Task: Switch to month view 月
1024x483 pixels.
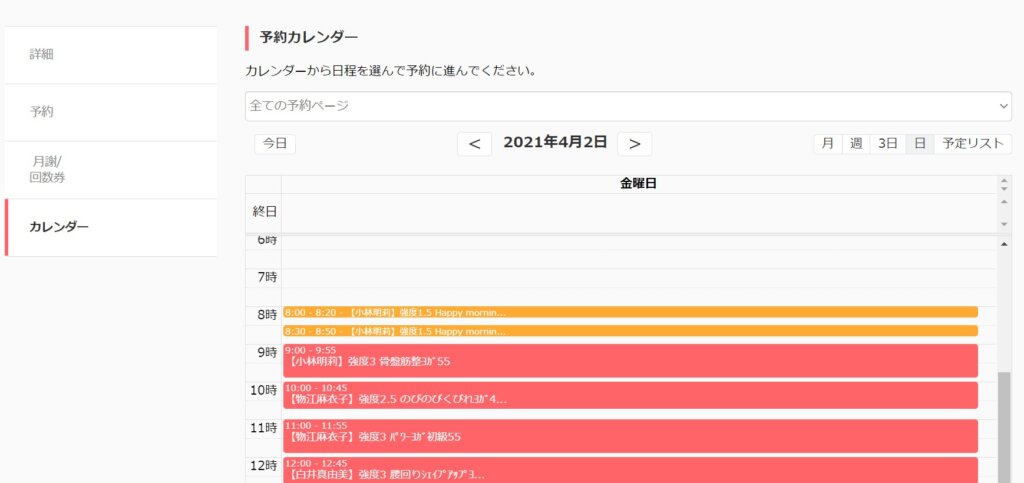Action: tap(827, 144)
